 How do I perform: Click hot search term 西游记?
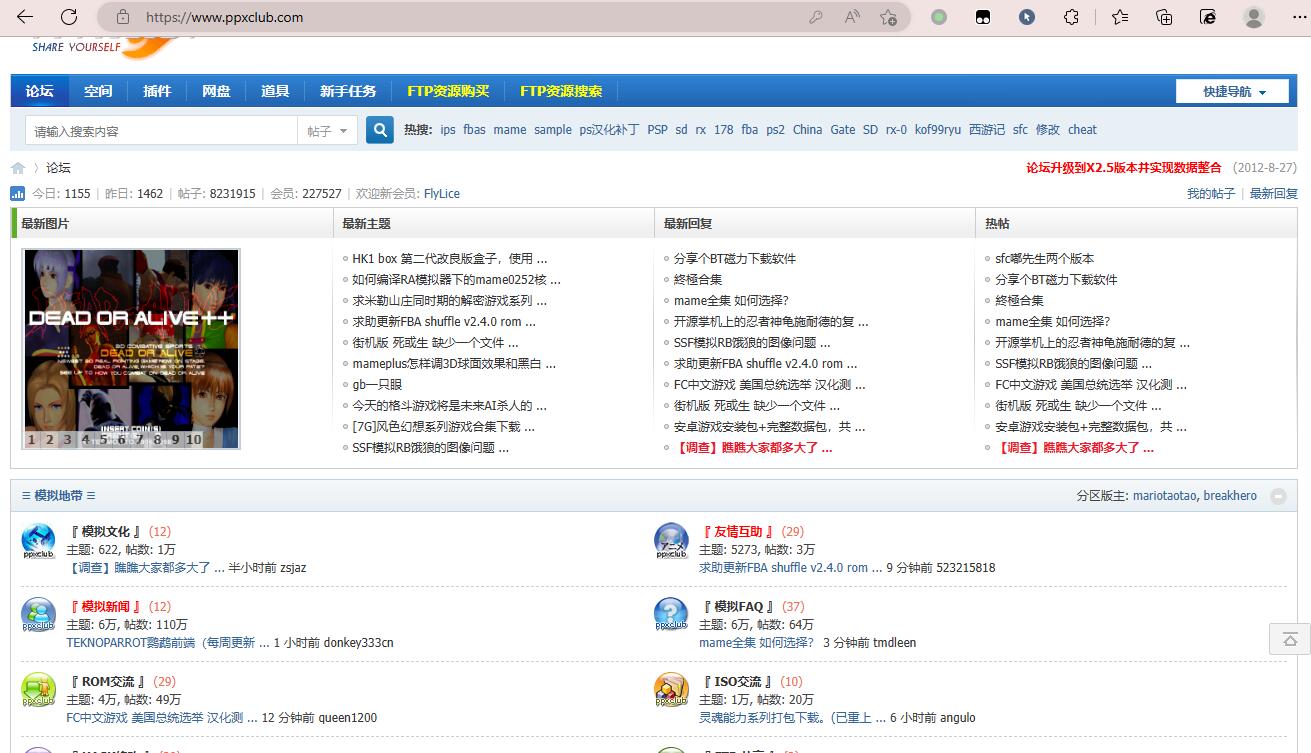pyautogui.click(x=987, y=130)
